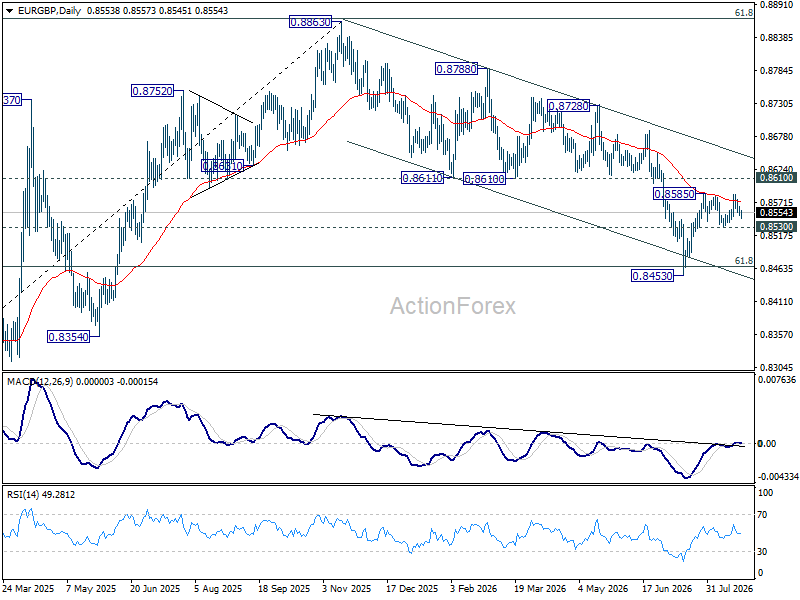Image resolution: width=800 pixels, height=600 pixels.
Task: Select the 0.86100 price label
Action: [x=484, y=179]
